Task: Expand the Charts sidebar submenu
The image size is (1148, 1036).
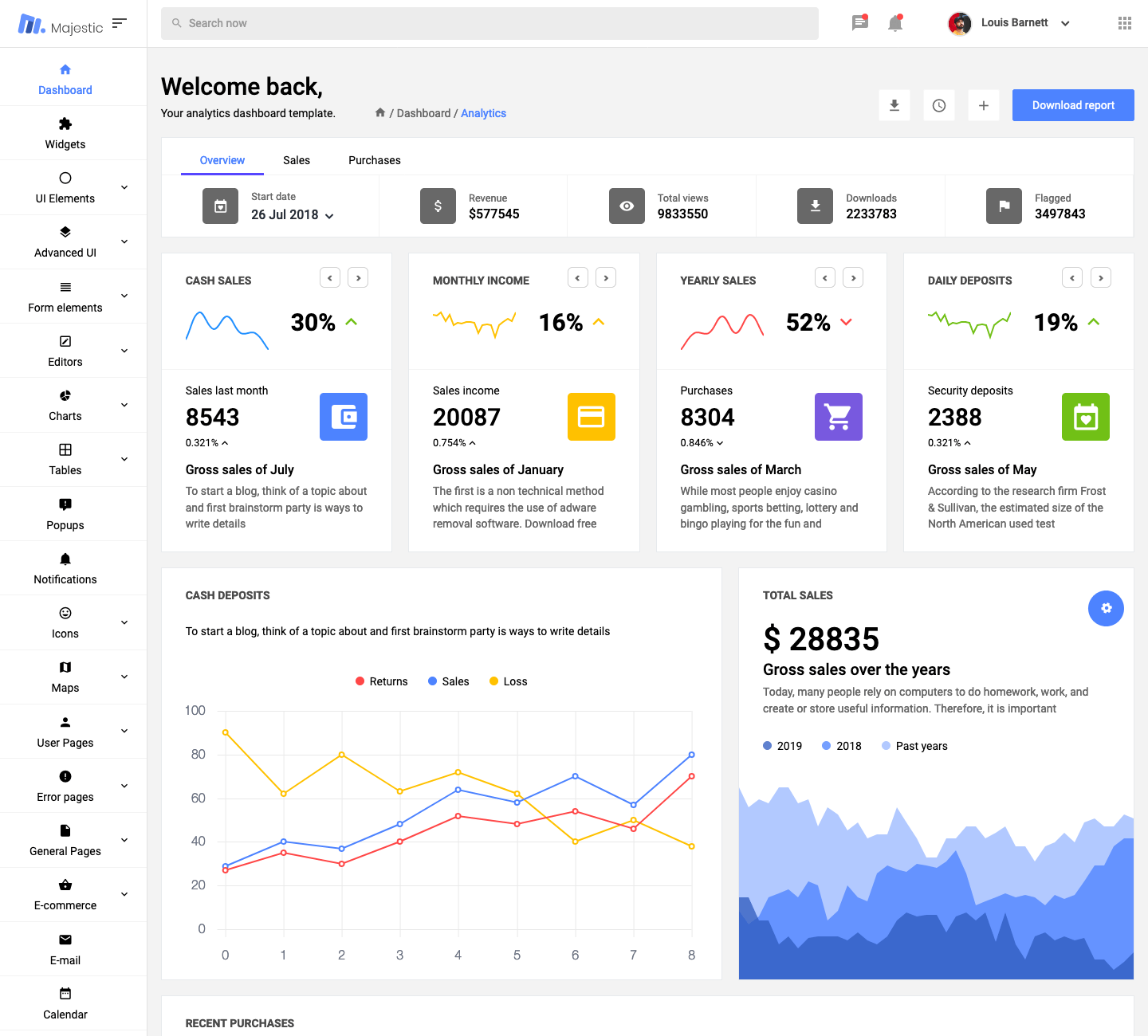Action: pyautogui.click(x=65, y=405)
